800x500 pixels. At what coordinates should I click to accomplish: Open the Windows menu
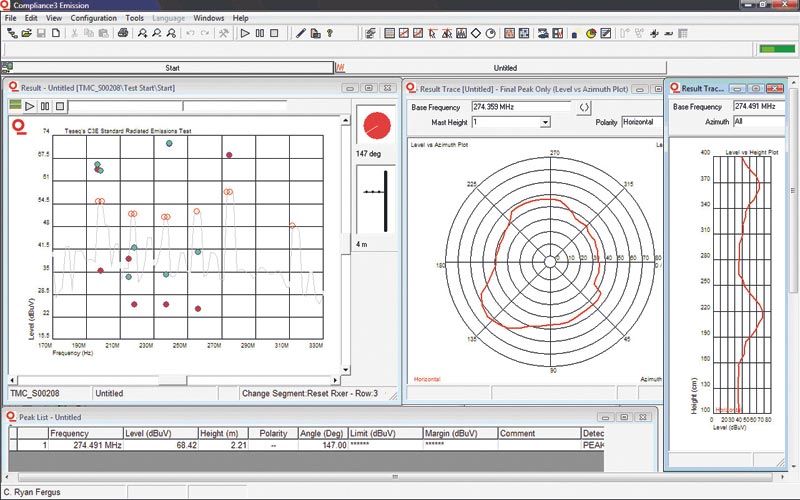(208, 18)
